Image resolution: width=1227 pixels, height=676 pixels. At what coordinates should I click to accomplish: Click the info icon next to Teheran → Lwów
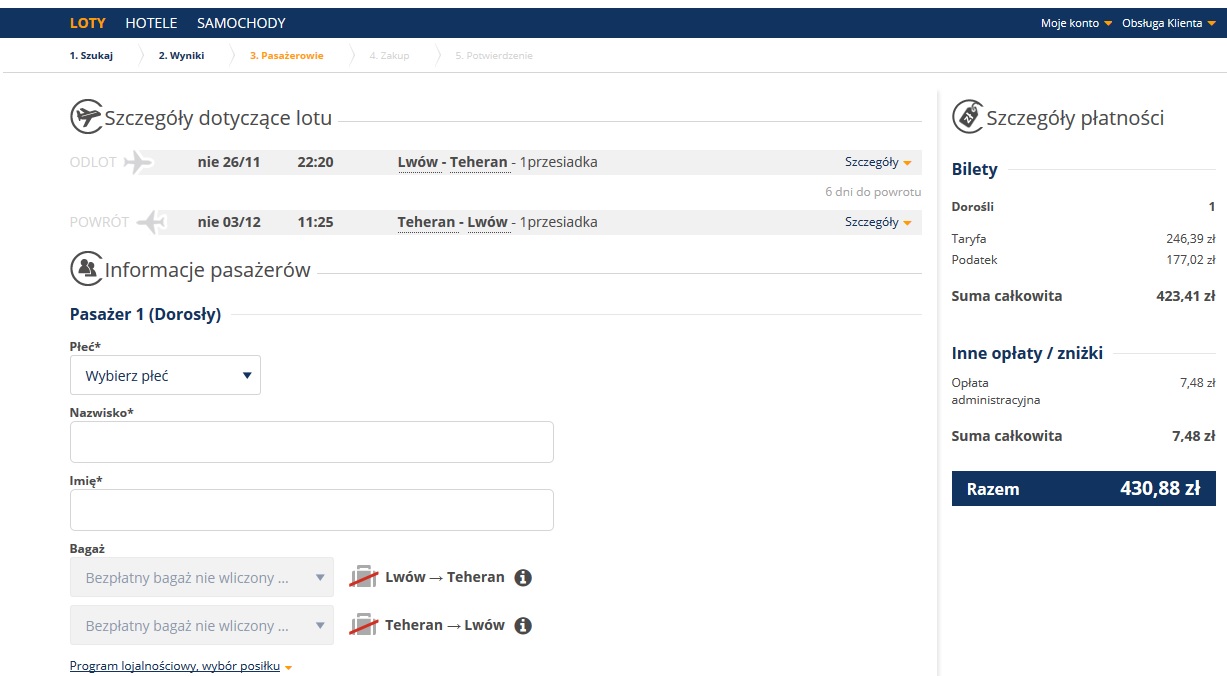click(x=523, y=626)
